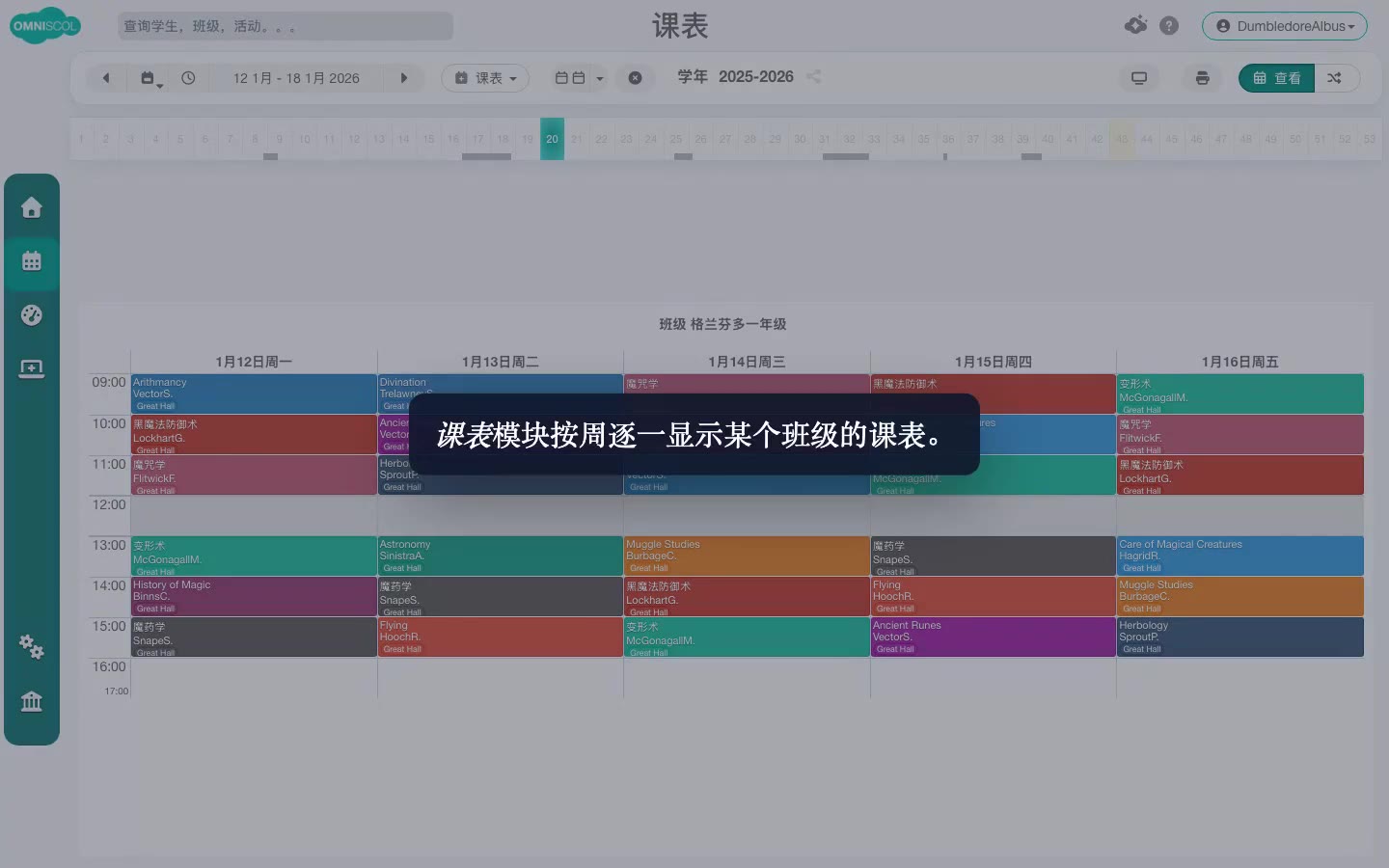This screenshot has width=1389, height=868.
Task: Open Wednesday's 15:00 变形术 lesson
Action: click(x=747, y=637)
